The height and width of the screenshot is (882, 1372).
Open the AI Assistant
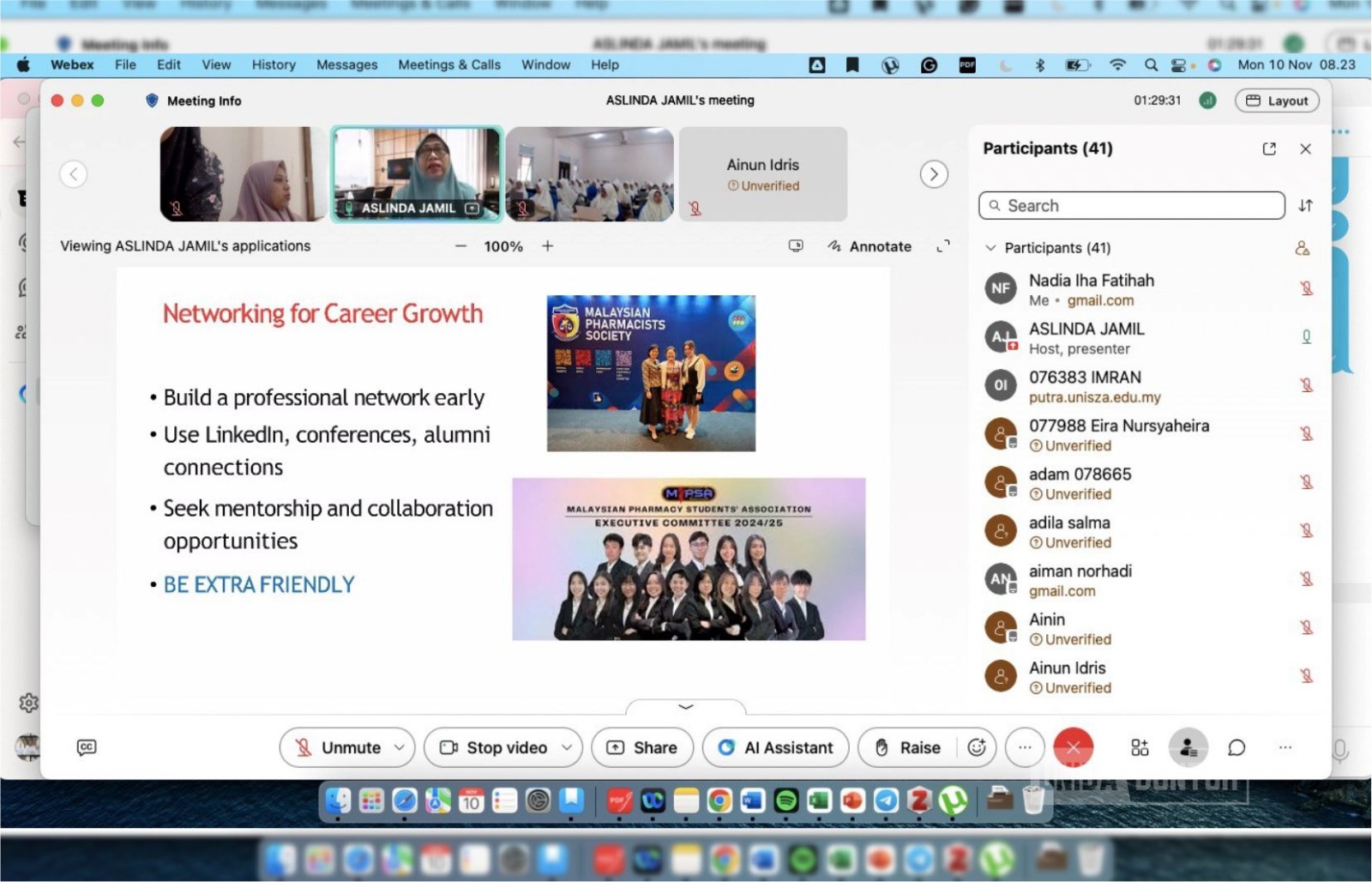click(775, 747)
